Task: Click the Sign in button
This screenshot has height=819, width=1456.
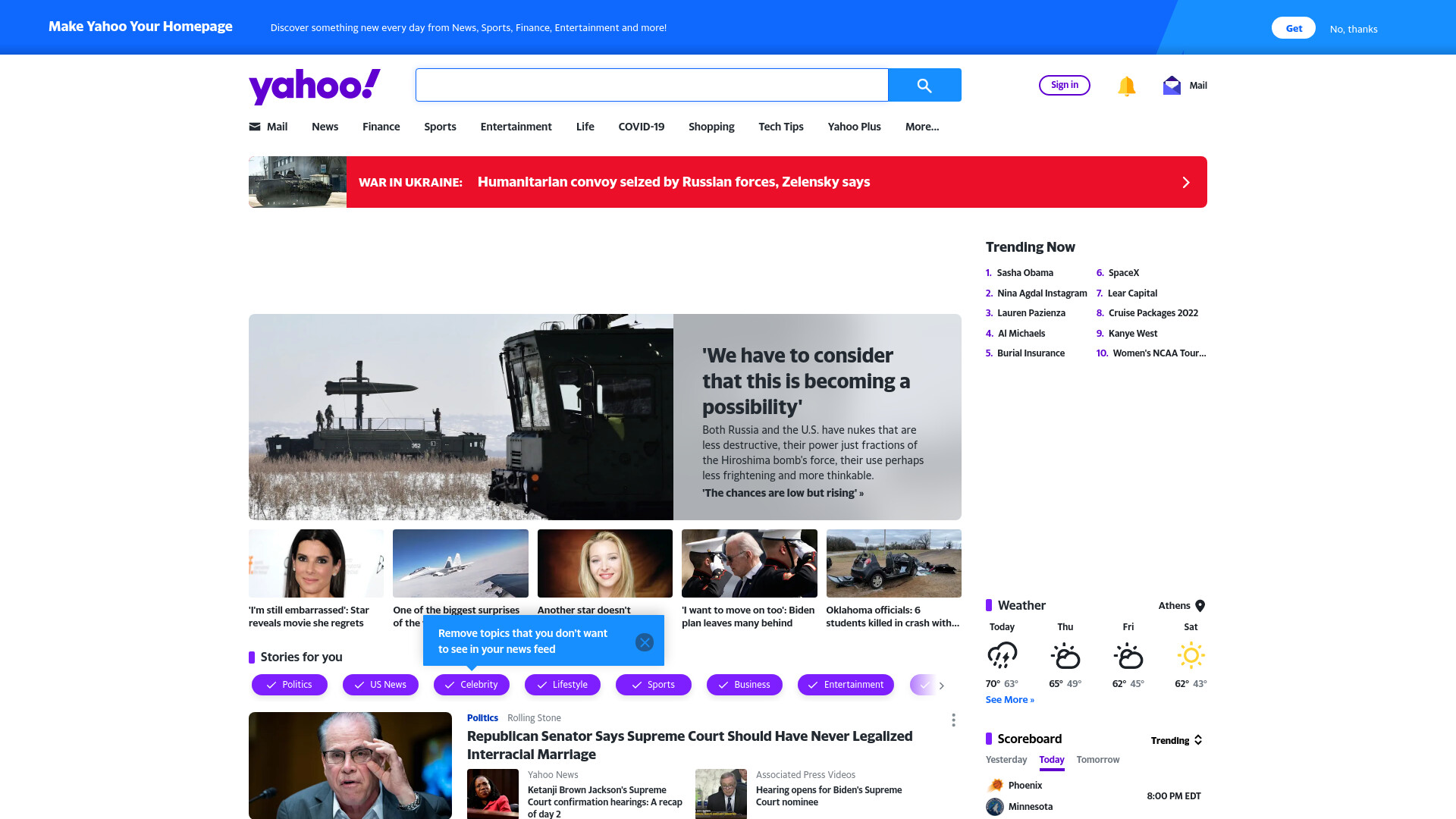Action: pos(1065,85)
